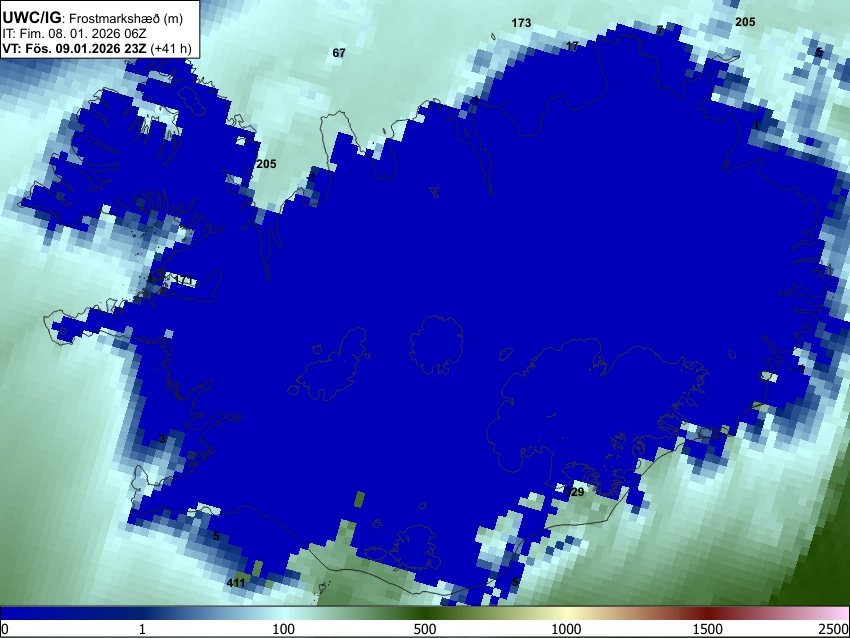This screenshot has height=638, width=850.
Task: Click the map value '411'
Action: click(236, 583)
